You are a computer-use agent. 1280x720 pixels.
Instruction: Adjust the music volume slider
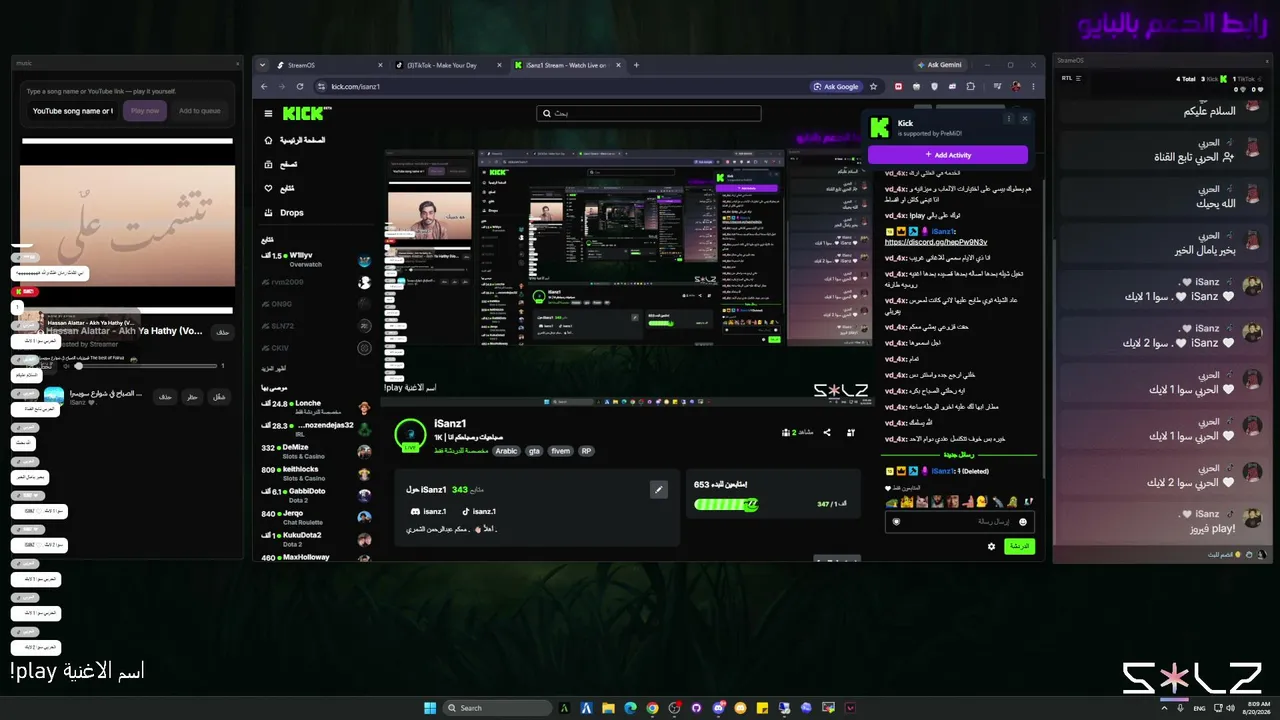point(148,366)
